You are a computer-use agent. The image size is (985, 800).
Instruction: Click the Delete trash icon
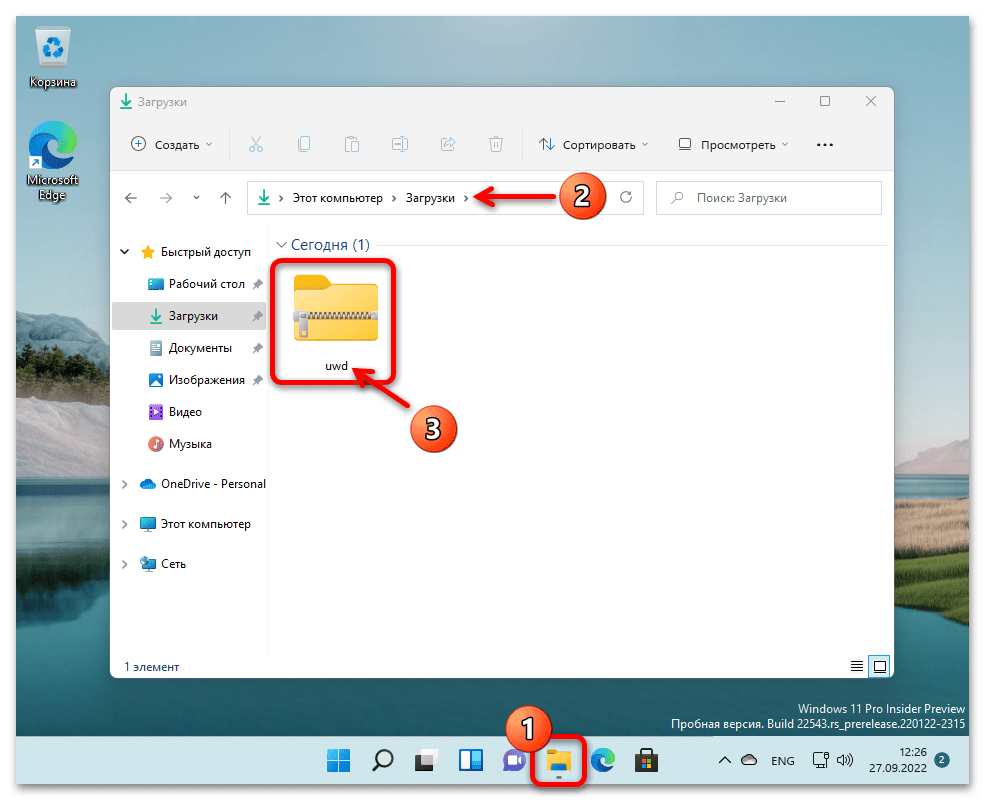click(x=496, y=144)
